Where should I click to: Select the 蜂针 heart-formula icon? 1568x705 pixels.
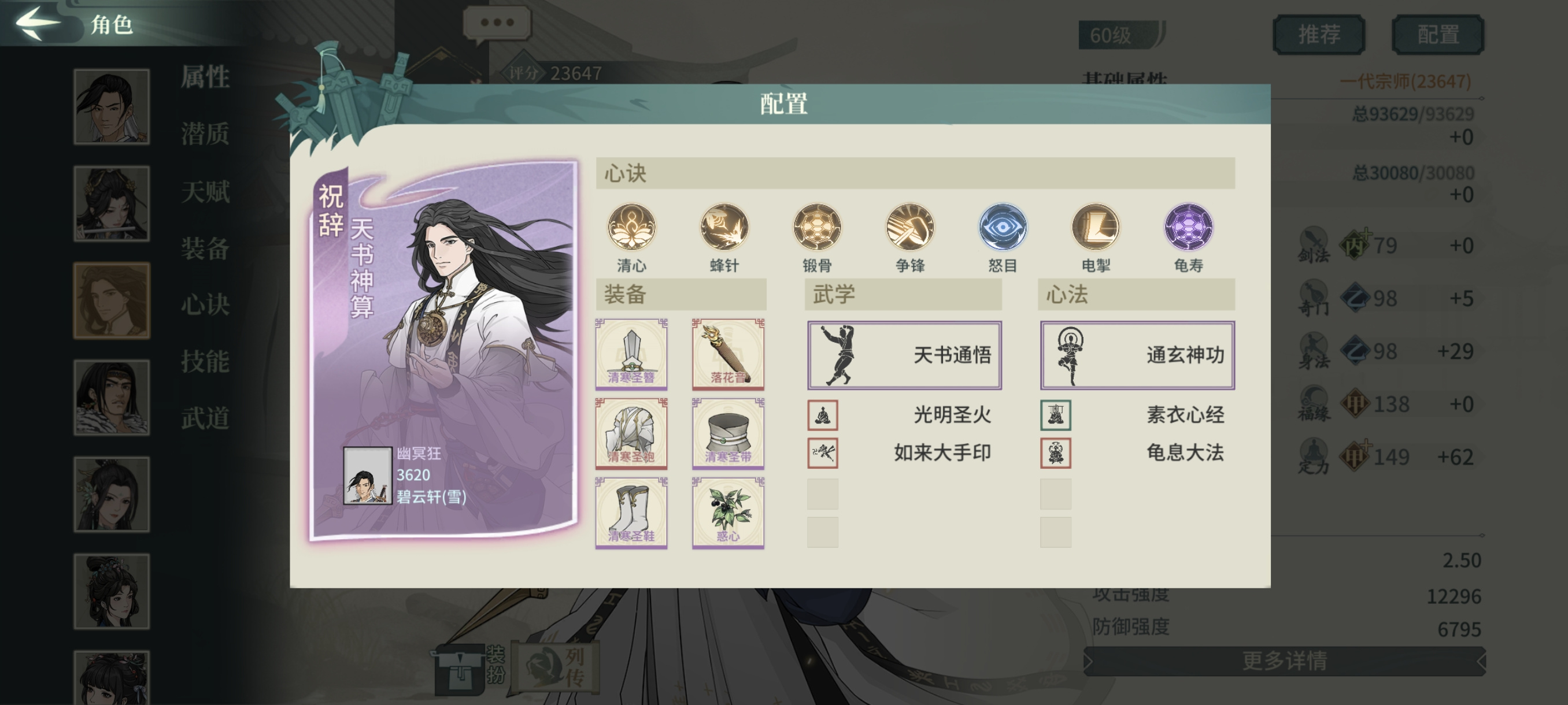click(724, 228)
